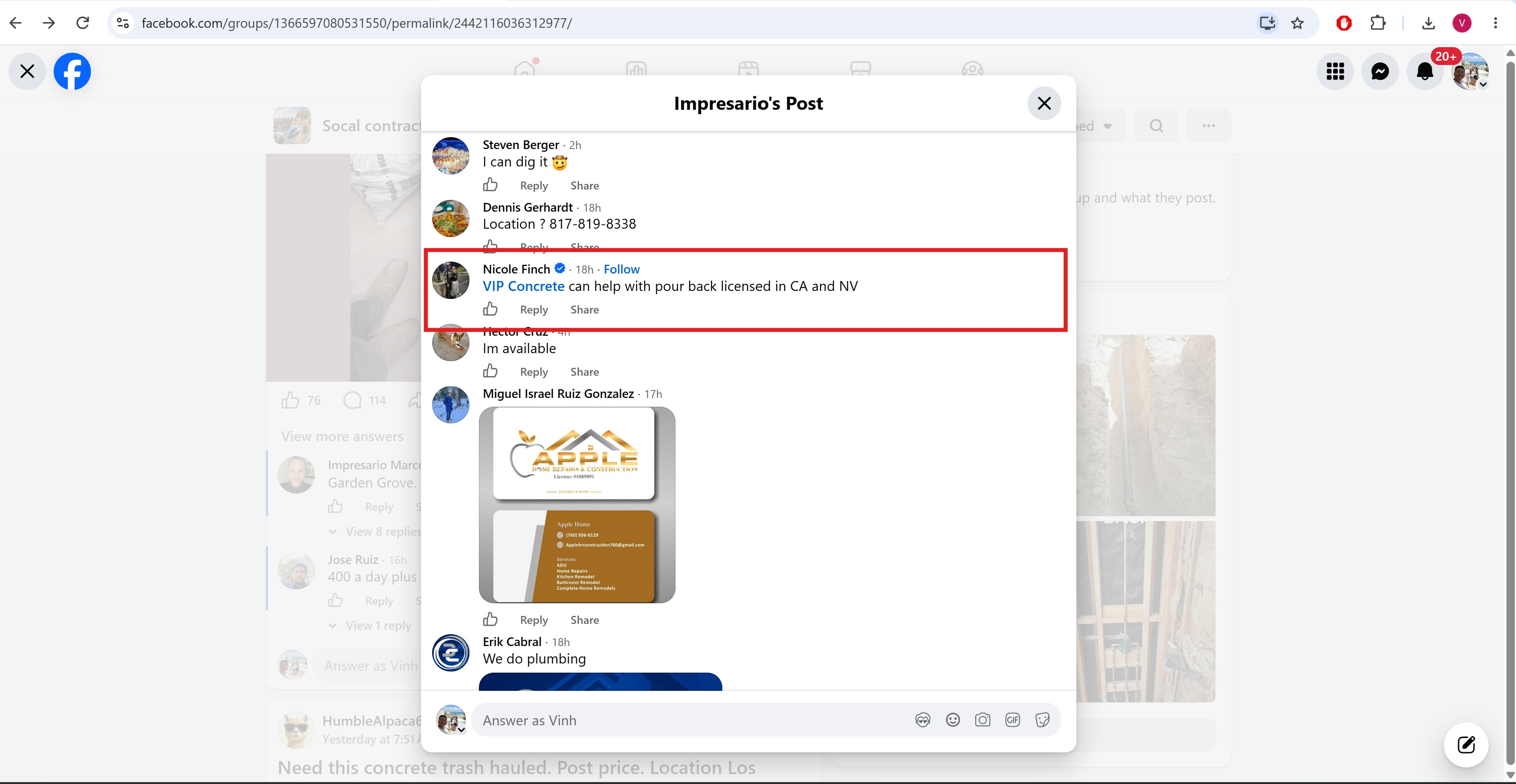Like the "Im available" comment
This screenshot has height=784, width=1516.
pos(490,371)
